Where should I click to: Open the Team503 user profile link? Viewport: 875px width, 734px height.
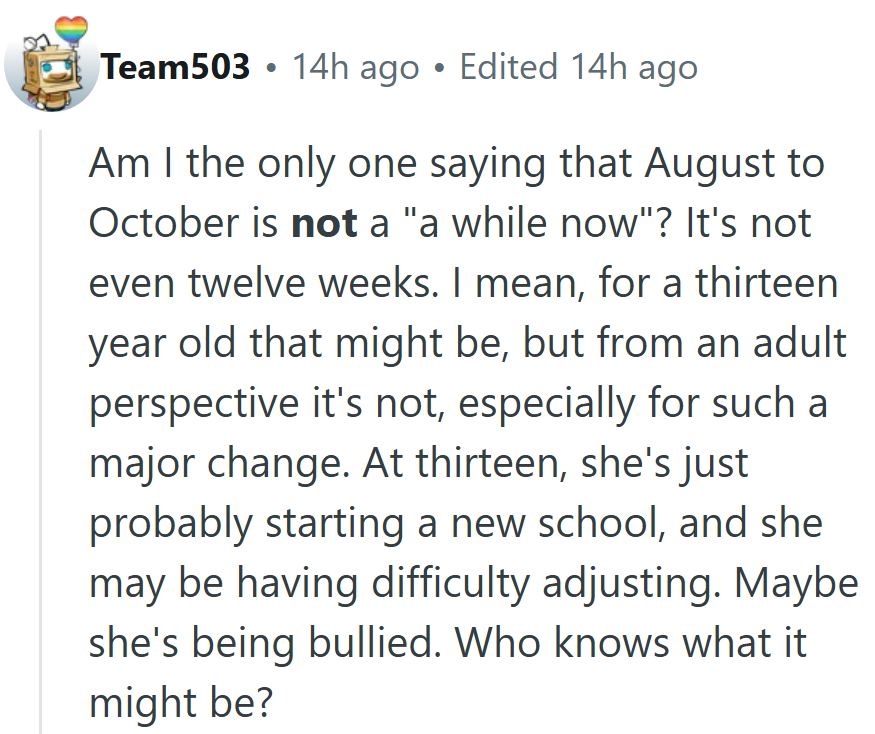[x=175, y=67]
